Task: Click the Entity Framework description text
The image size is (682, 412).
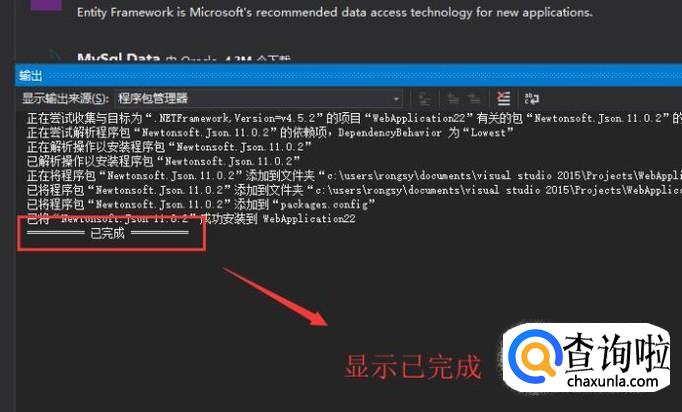Action: coord(334,12)
